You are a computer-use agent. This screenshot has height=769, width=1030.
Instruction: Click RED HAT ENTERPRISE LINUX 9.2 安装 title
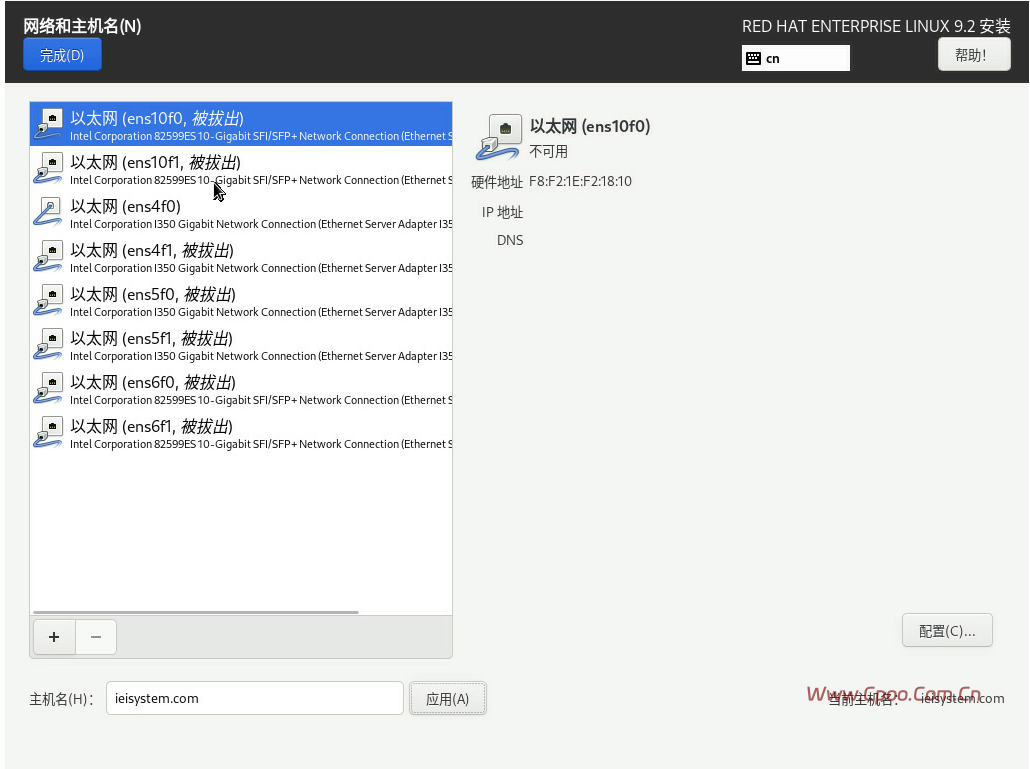[x=876, y=26]
